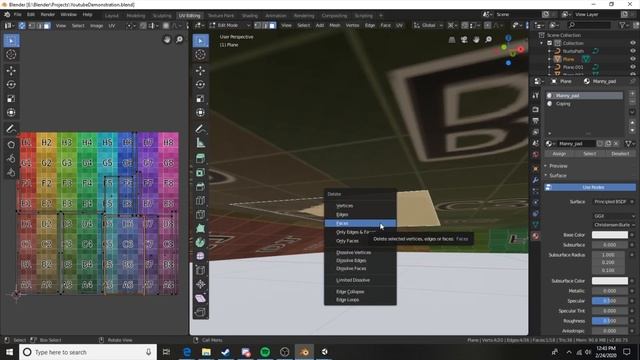The height and width of the screenshot is (360, 640).
Task: Select the Coping material slot
Action: pyautogui.click(x=584, y=104)
